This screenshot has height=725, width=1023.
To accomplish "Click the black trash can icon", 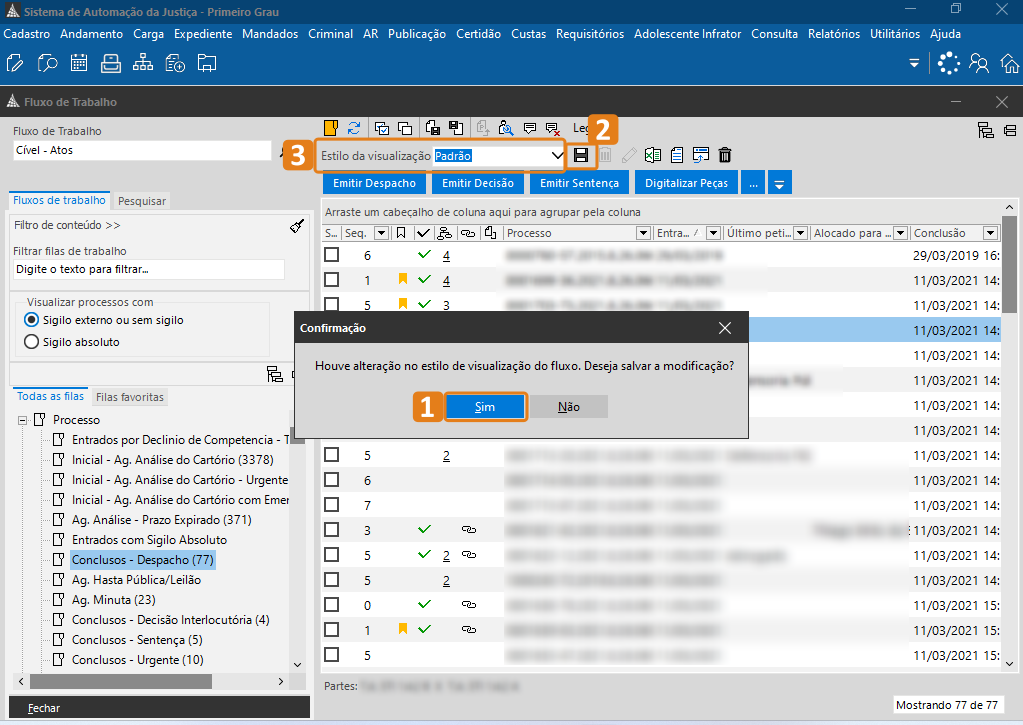I will pos(725,155).
